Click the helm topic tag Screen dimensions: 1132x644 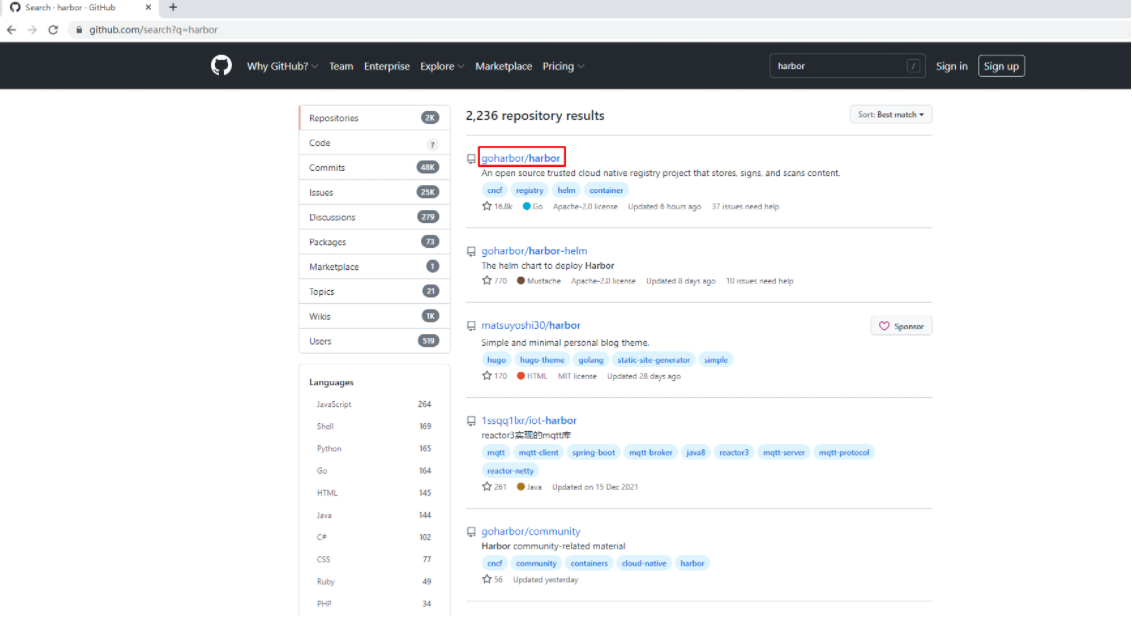(x=566, y=190)
